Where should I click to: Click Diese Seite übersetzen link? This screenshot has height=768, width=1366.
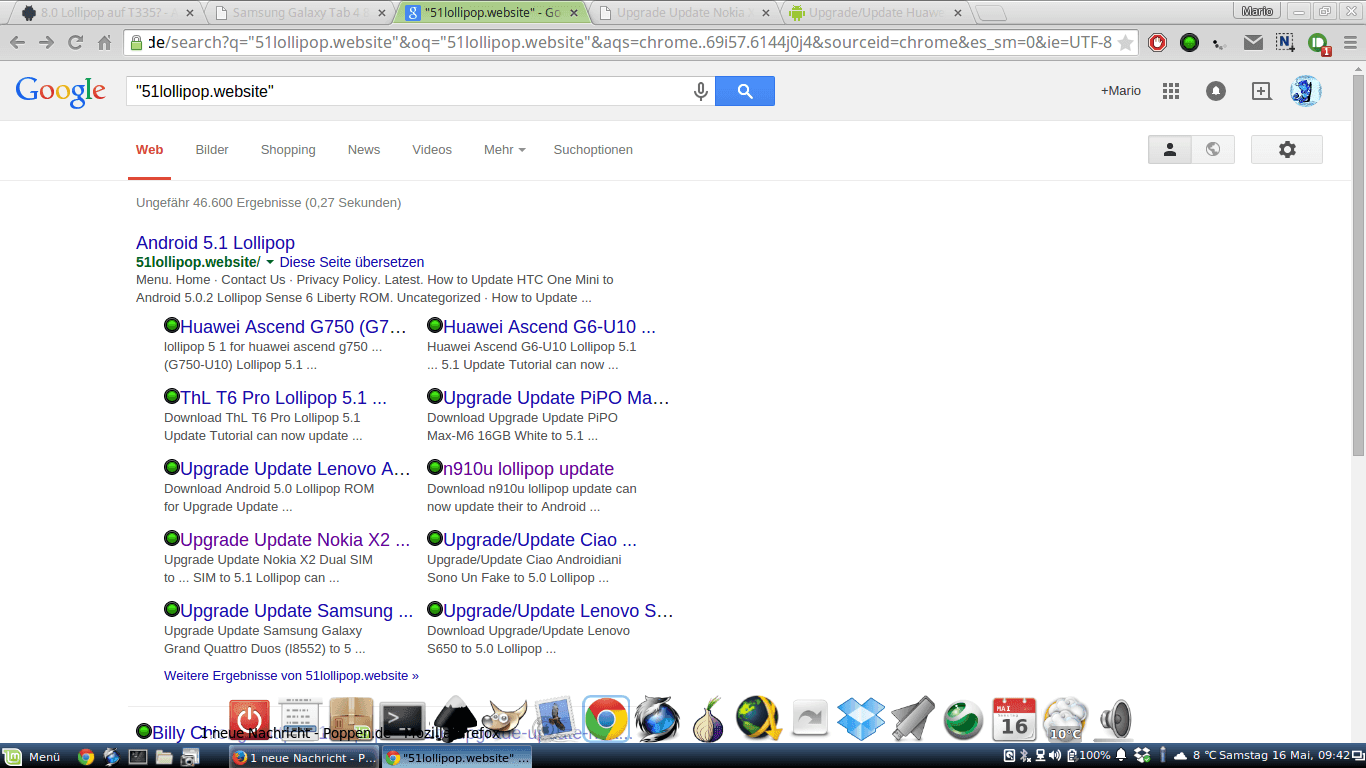tap(352, 262)
